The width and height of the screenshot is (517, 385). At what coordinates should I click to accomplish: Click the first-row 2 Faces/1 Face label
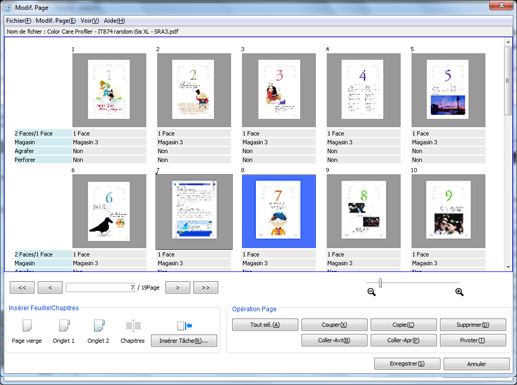(43, 133)
